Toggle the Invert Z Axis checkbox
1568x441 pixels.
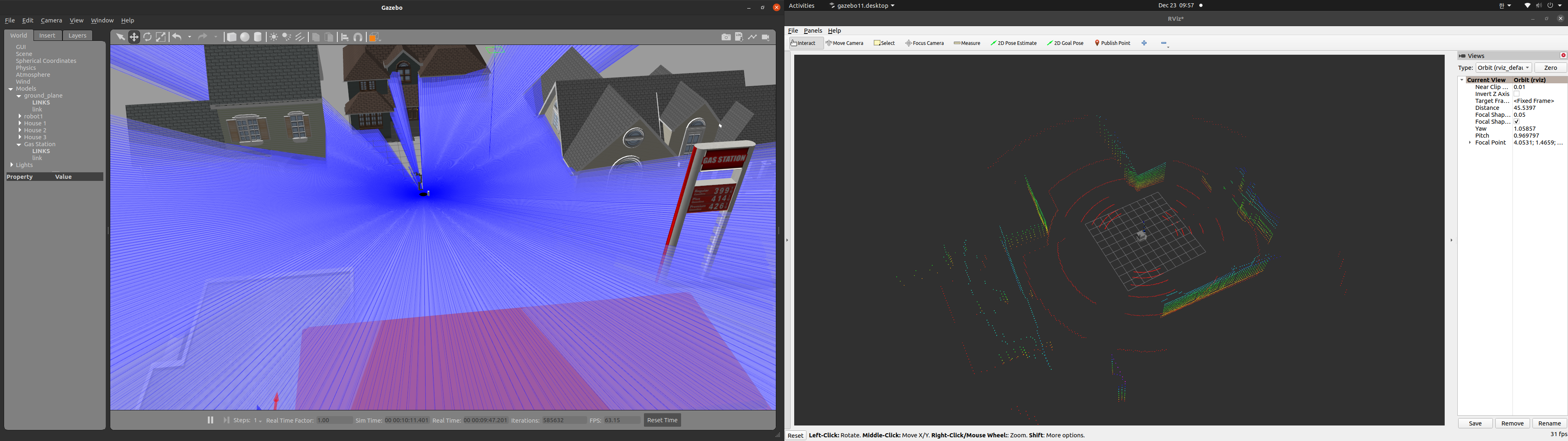(x=1517, y=94)
